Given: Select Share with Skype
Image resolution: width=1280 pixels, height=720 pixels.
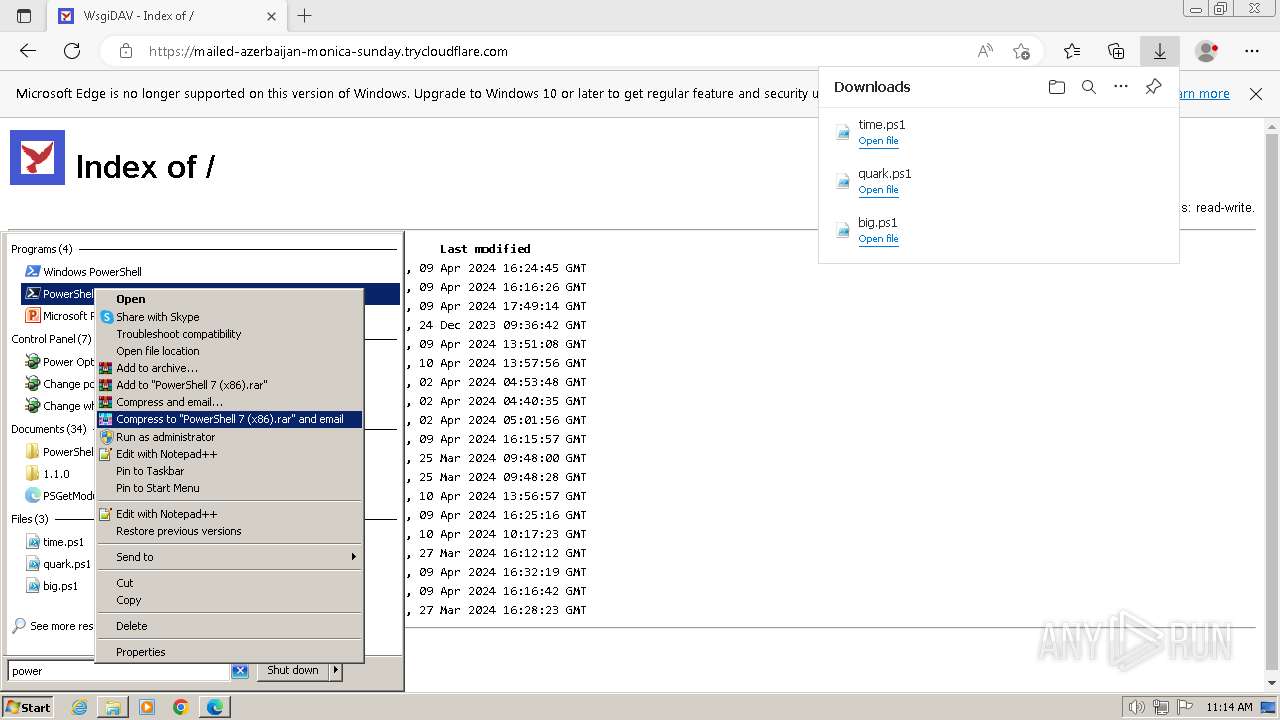Looking at the screenshot, I should point(229,317).
